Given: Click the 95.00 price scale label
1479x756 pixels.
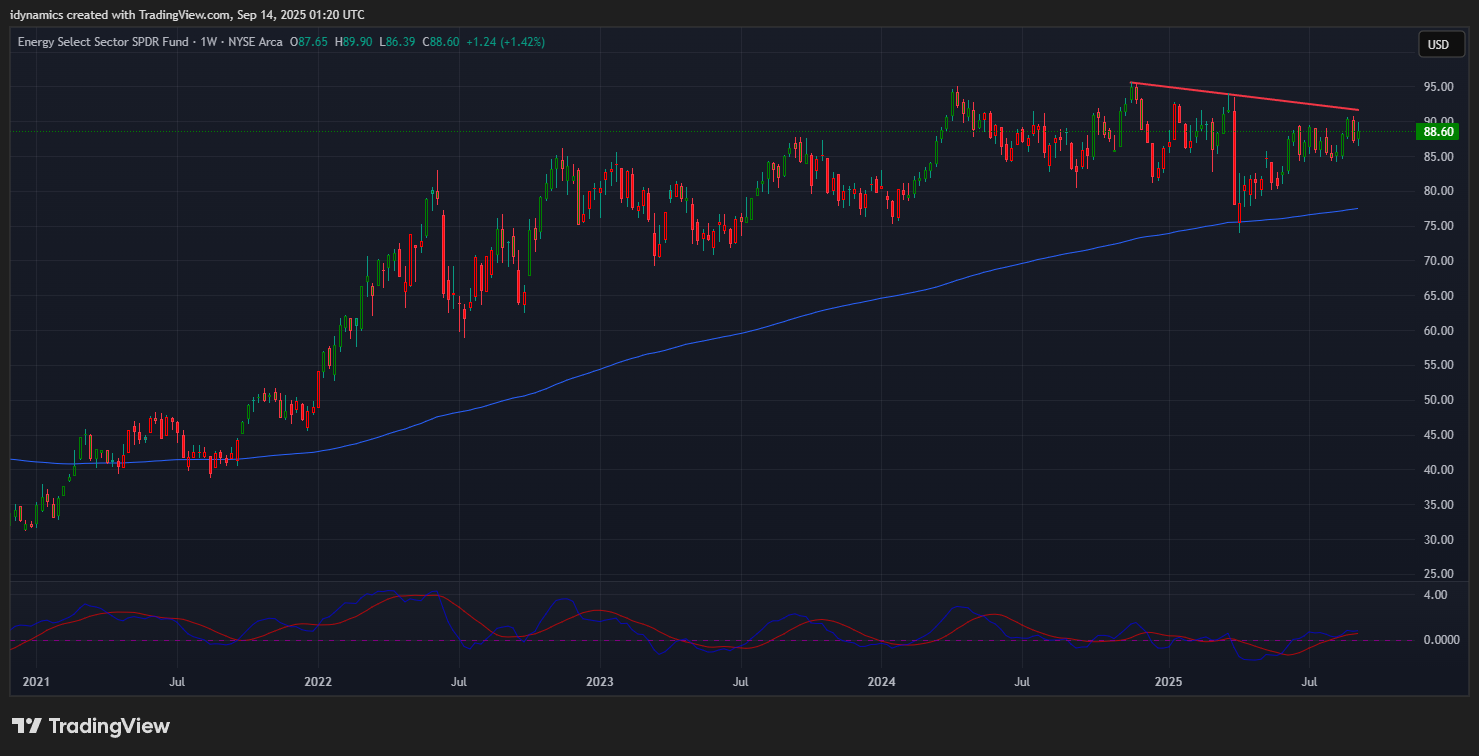Looking at the screenshot, I should pyautogui.click(x=1437, y=87).
